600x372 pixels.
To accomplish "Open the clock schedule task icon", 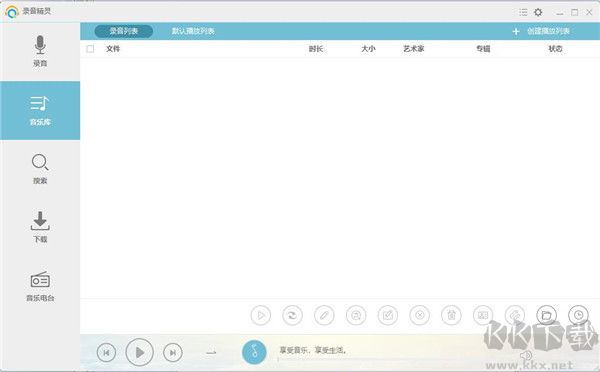I will pos(579,315).
